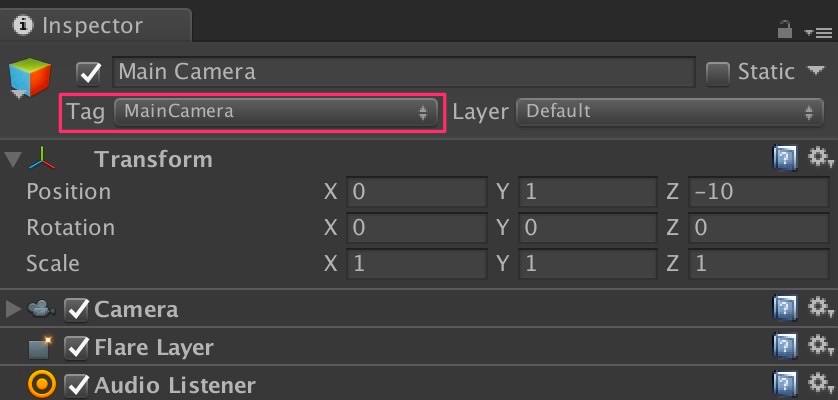Open Camera component help icon
Viewport: 838px width, 400px height.
785,309
